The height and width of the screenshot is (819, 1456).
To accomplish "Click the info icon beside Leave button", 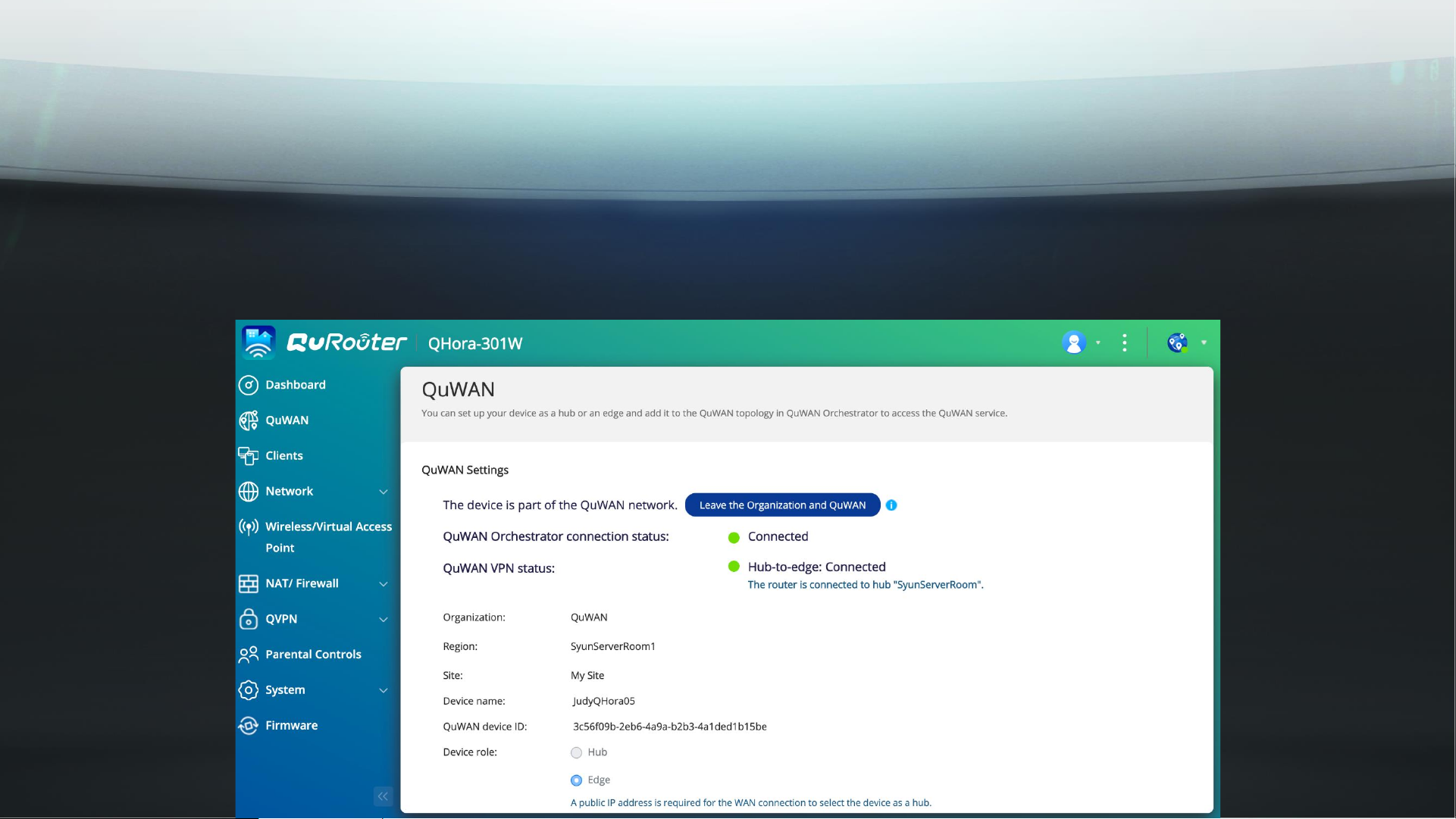I will [x=891, y=505].
